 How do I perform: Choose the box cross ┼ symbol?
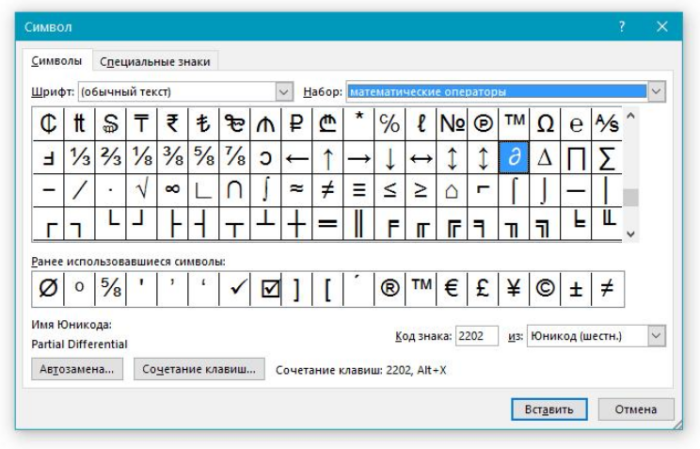coord(296,224)
